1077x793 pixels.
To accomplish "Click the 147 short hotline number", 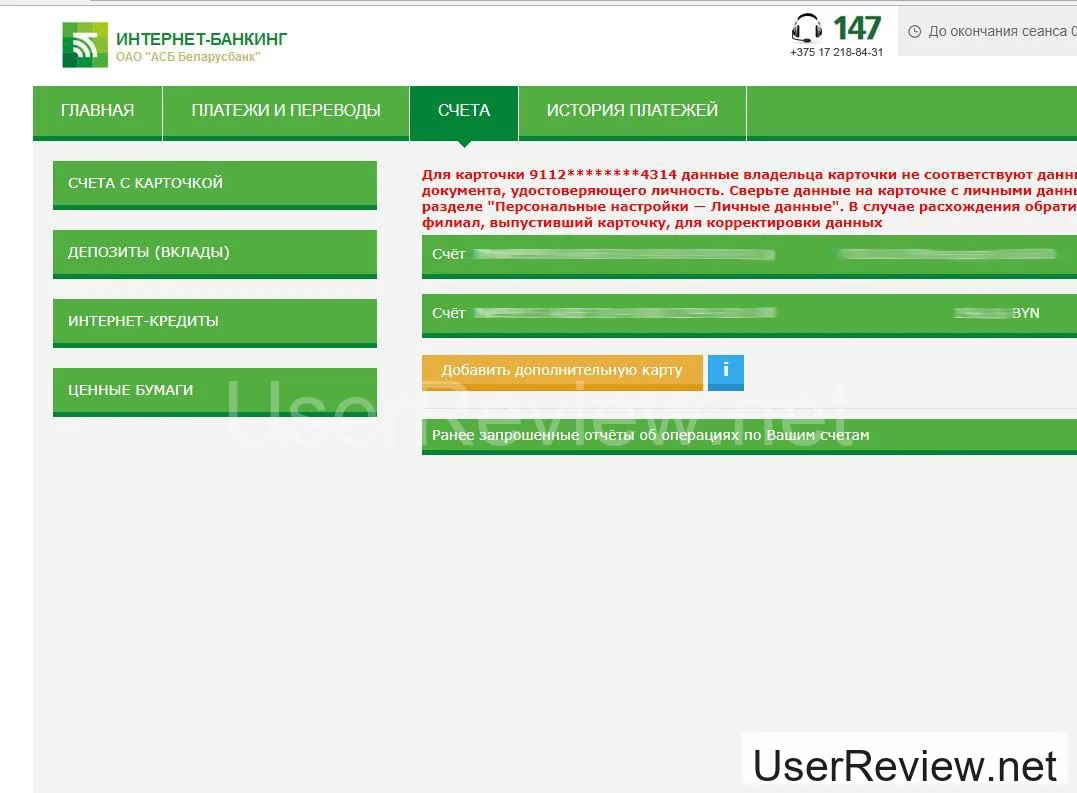I will (x=857, y=27).
